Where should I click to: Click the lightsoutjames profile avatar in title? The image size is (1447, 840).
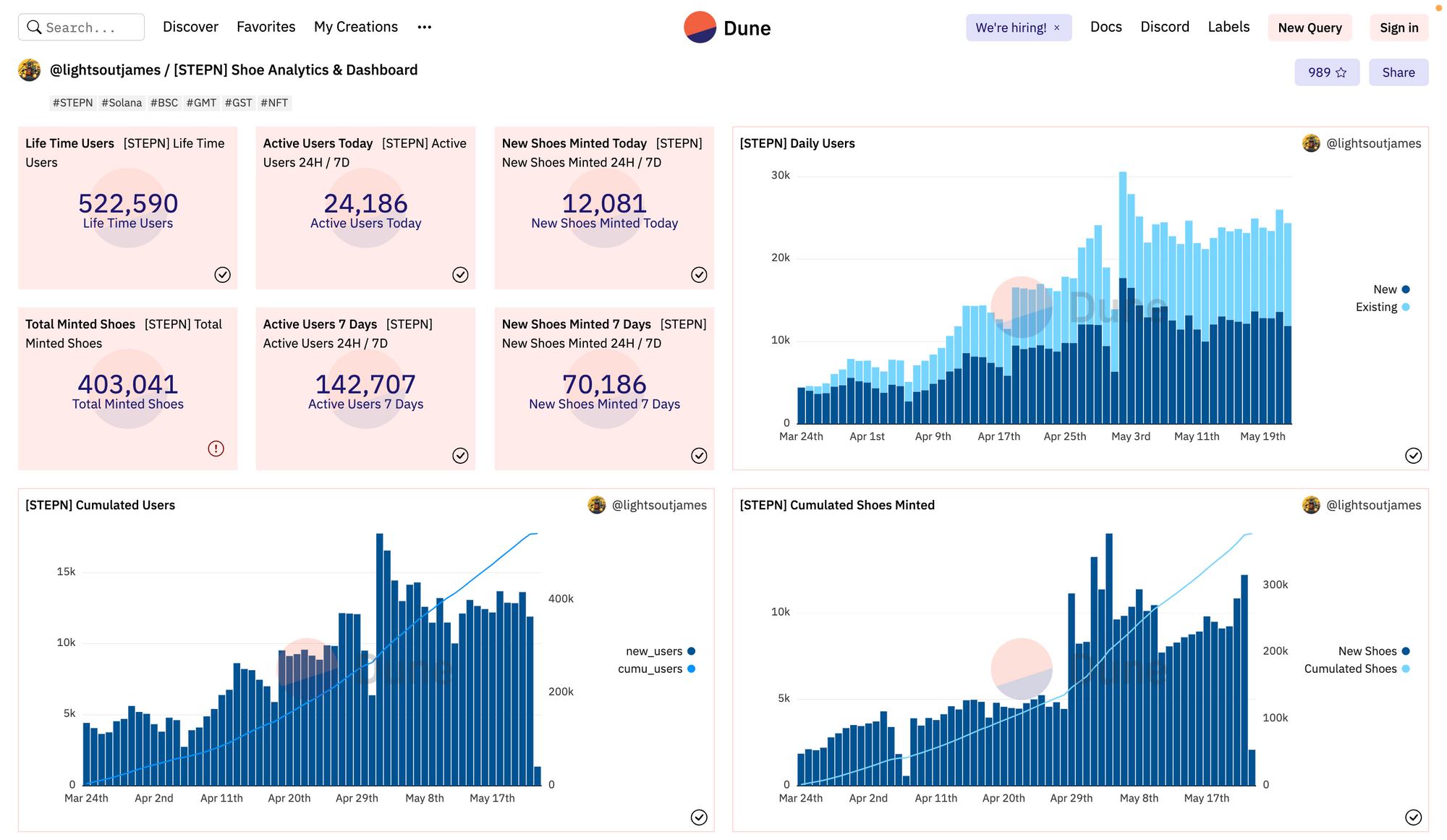pos(30,70)
